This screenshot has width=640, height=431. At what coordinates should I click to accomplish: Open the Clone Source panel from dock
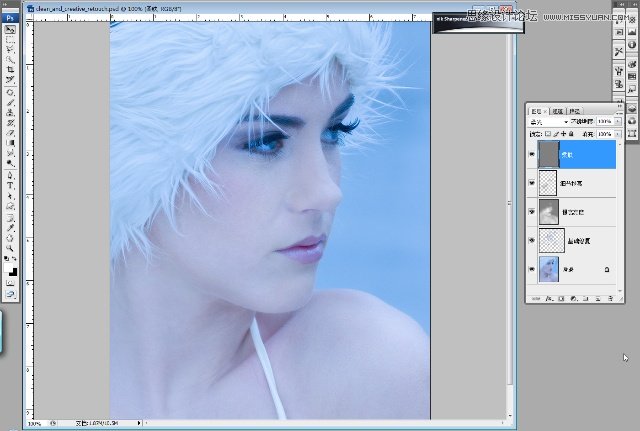tap(619, 84)
